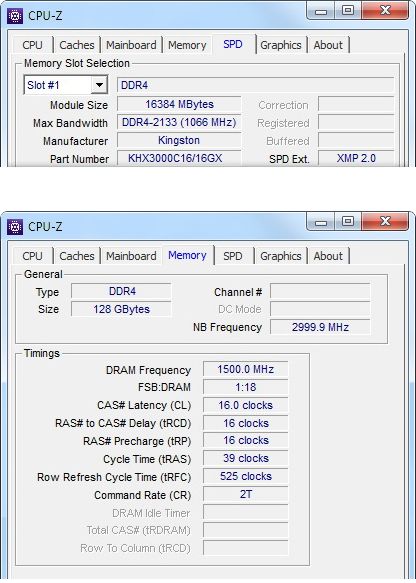Switch to Caches tab in the SPD window
This screenshot has height=583, width=416.
(77, 45)
